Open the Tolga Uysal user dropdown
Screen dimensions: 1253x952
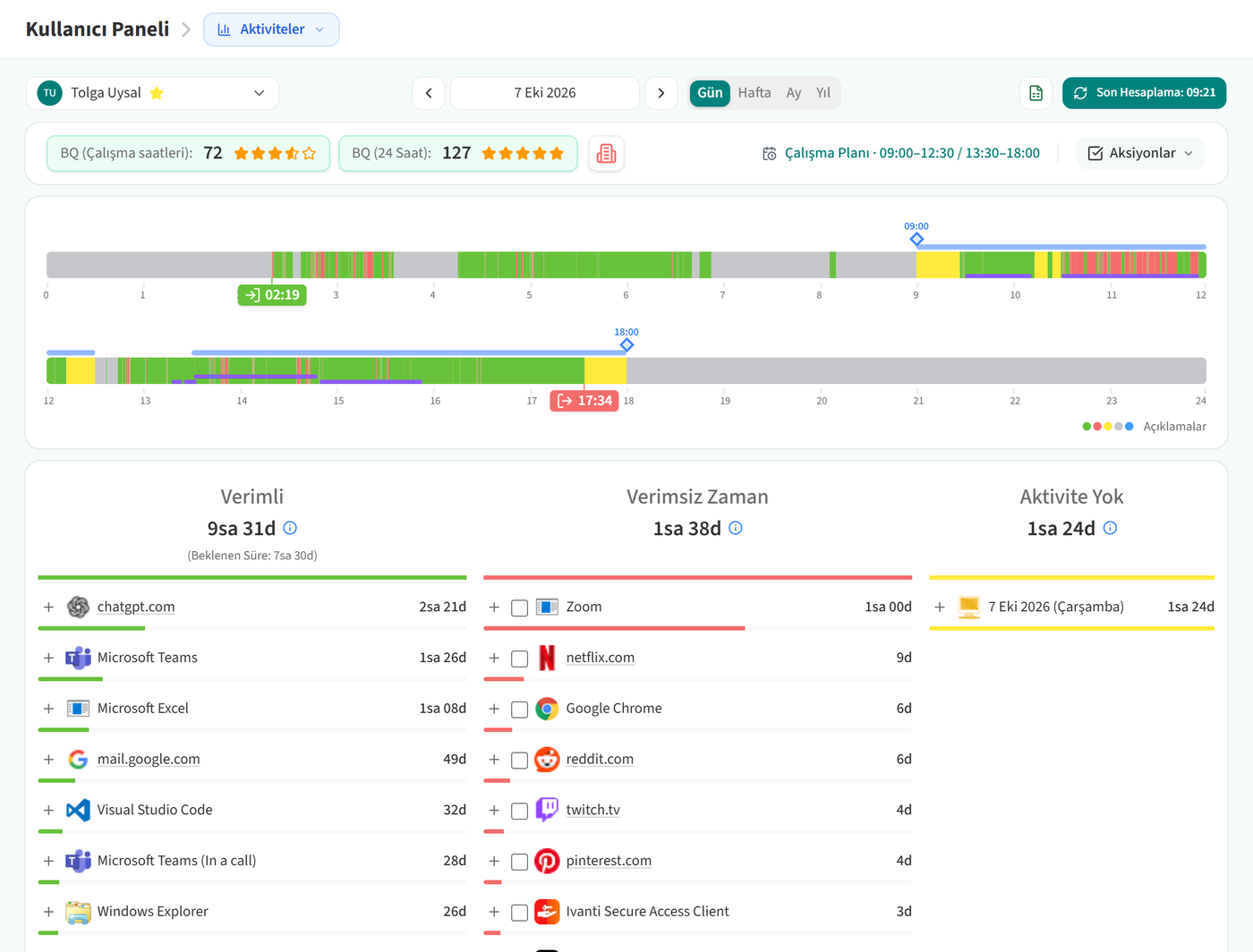tap(152, 93)
